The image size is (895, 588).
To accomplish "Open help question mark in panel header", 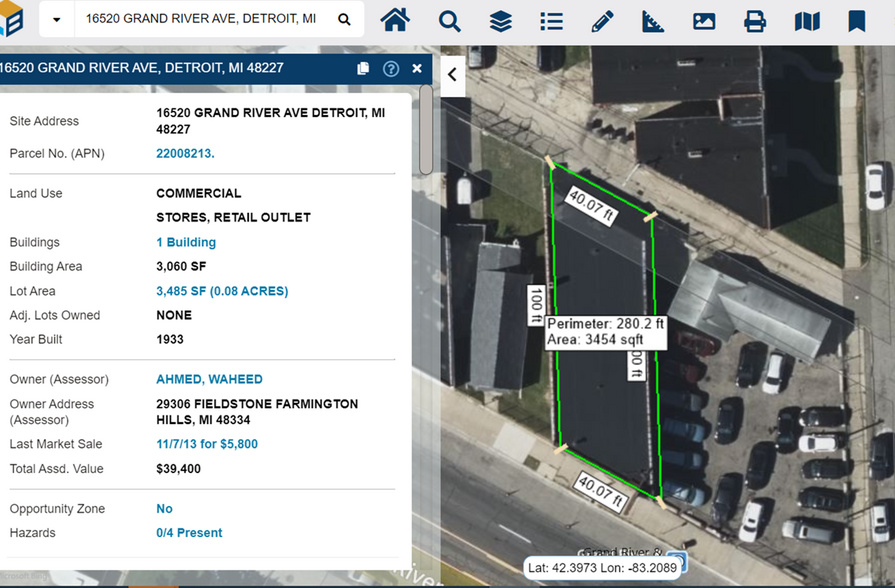I will coord(391,69).
